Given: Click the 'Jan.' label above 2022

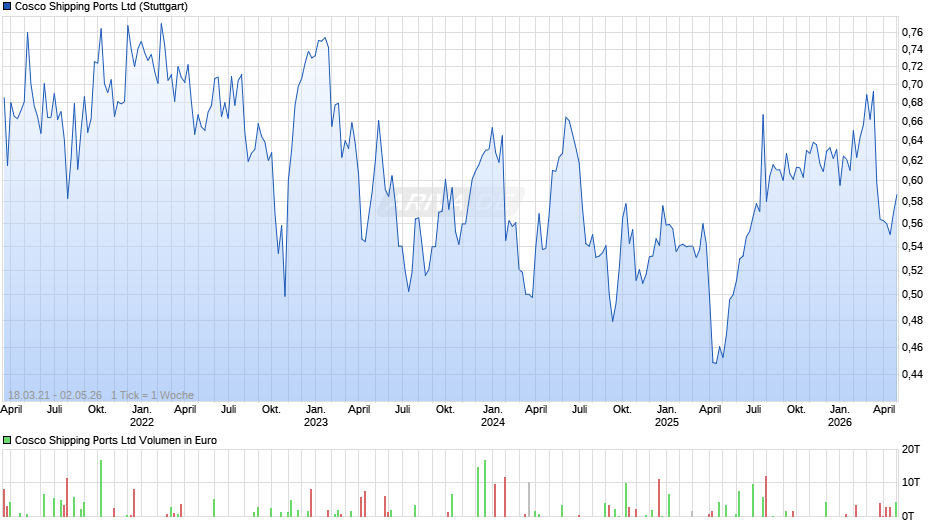Looking at the screenshot, I should pos(142,410).
